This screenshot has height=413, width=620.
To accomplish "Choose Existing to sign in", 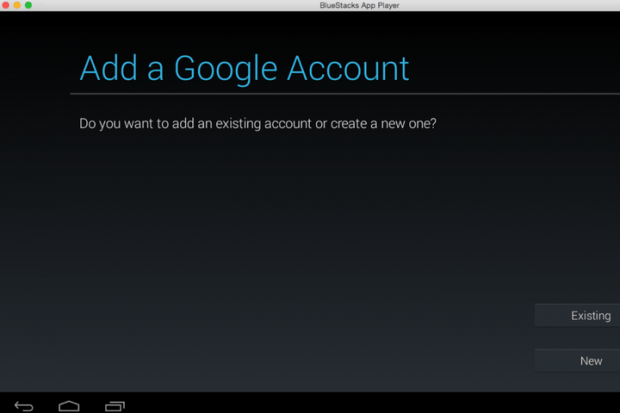I will tap(577, 316).
